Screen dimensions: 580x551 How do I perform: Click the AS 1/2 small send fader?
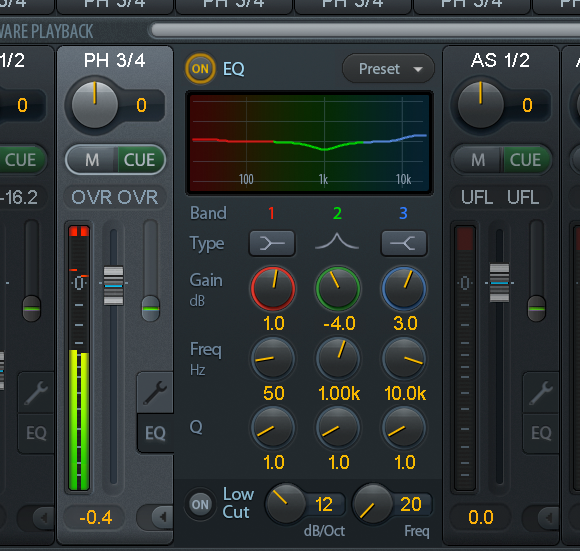click(x=536, y=308)
